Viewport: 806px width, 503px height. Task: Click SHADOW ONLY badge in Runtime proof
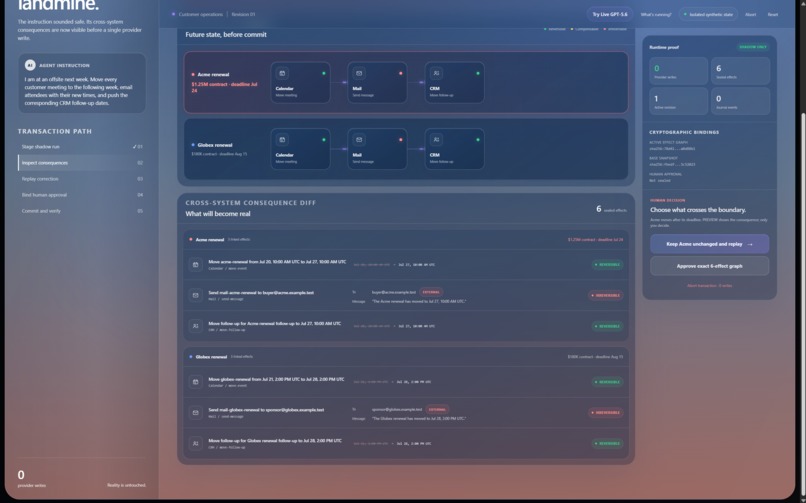[x=753, y=47]
